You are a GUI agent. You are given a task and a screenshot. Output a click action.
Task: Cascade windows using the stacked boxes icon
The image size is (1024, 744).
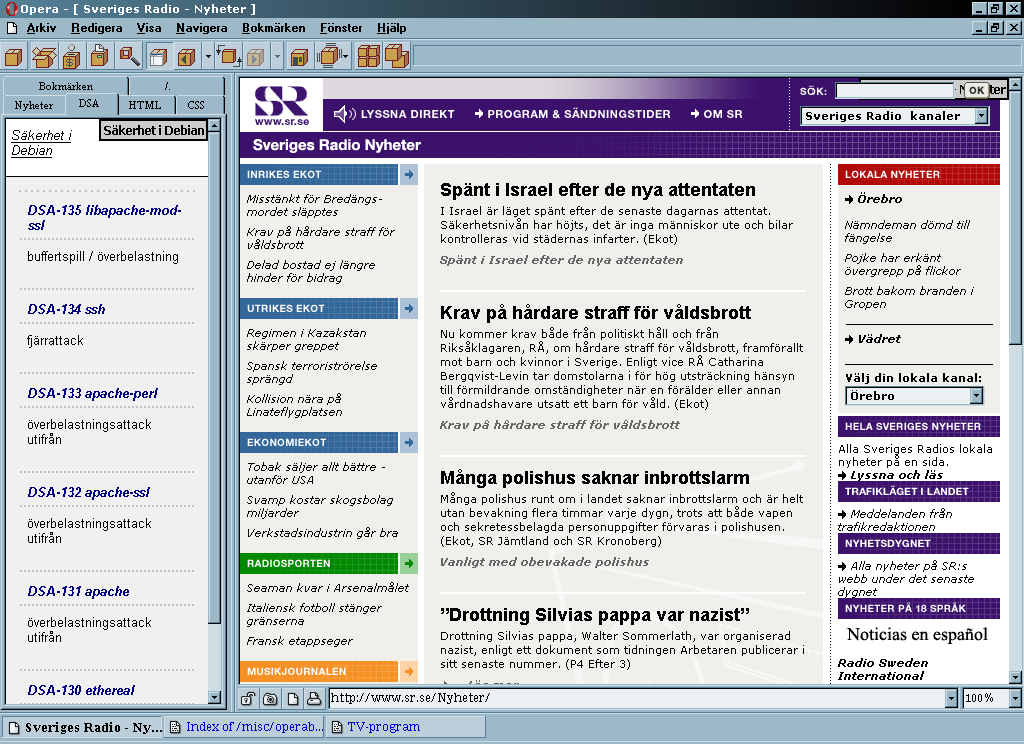click(397, 56)
